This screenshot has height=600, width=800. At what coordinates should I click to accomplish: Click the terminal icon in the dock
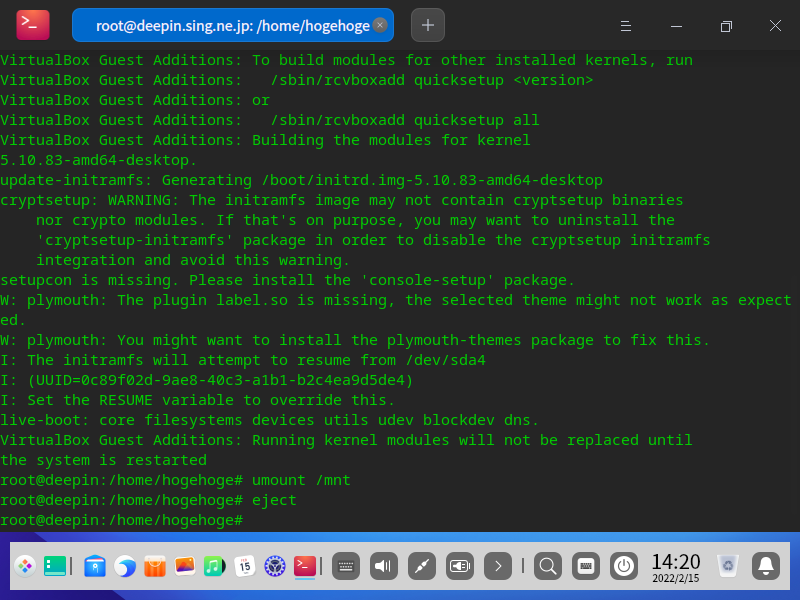tap(305, 566)
